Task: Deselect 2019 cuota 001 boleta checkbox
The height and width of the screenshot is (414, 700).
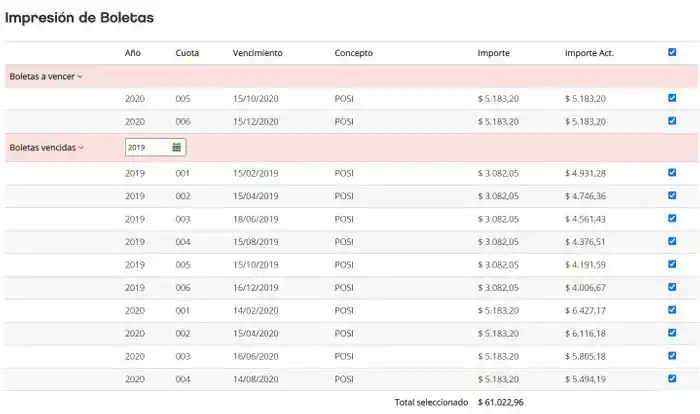Action: pos(672,172)
